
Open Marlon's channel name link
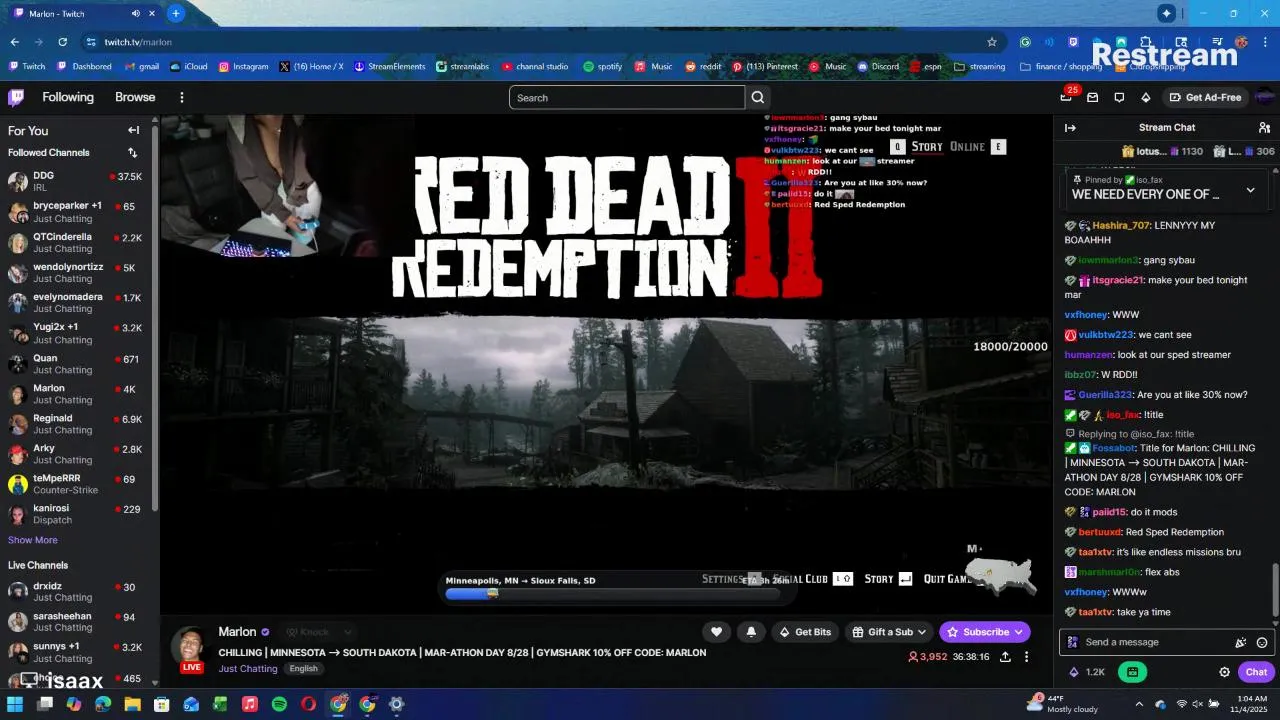(237, 632)
